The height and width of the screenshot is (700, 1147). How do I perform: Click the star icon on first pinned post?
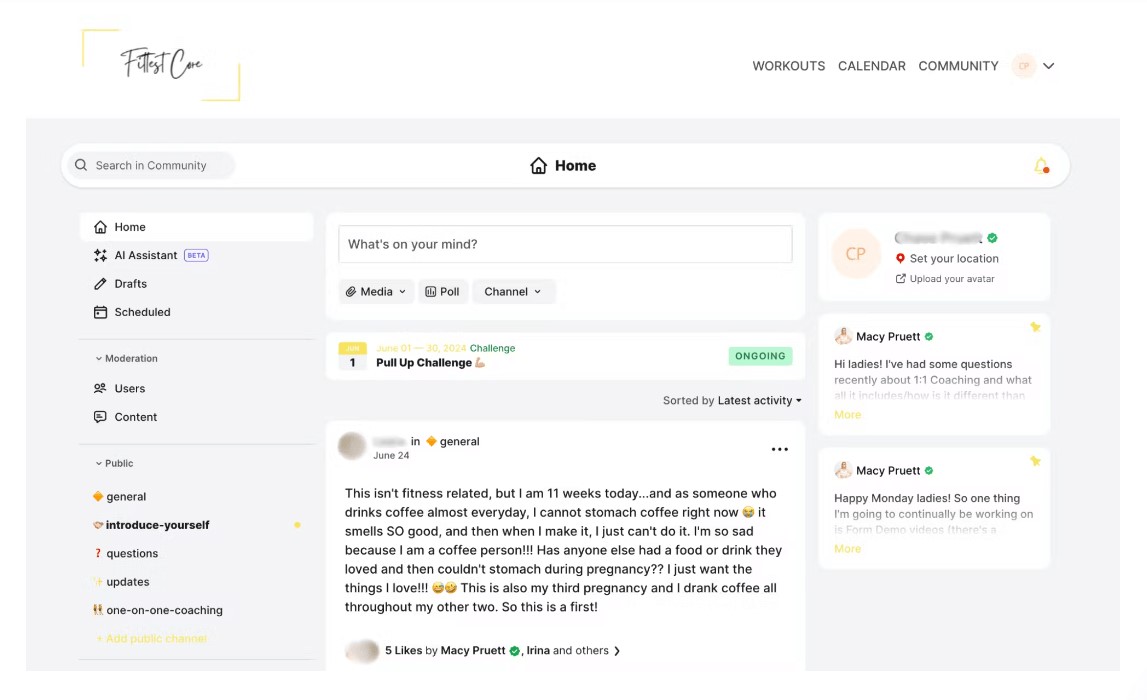pos(1035,327)
